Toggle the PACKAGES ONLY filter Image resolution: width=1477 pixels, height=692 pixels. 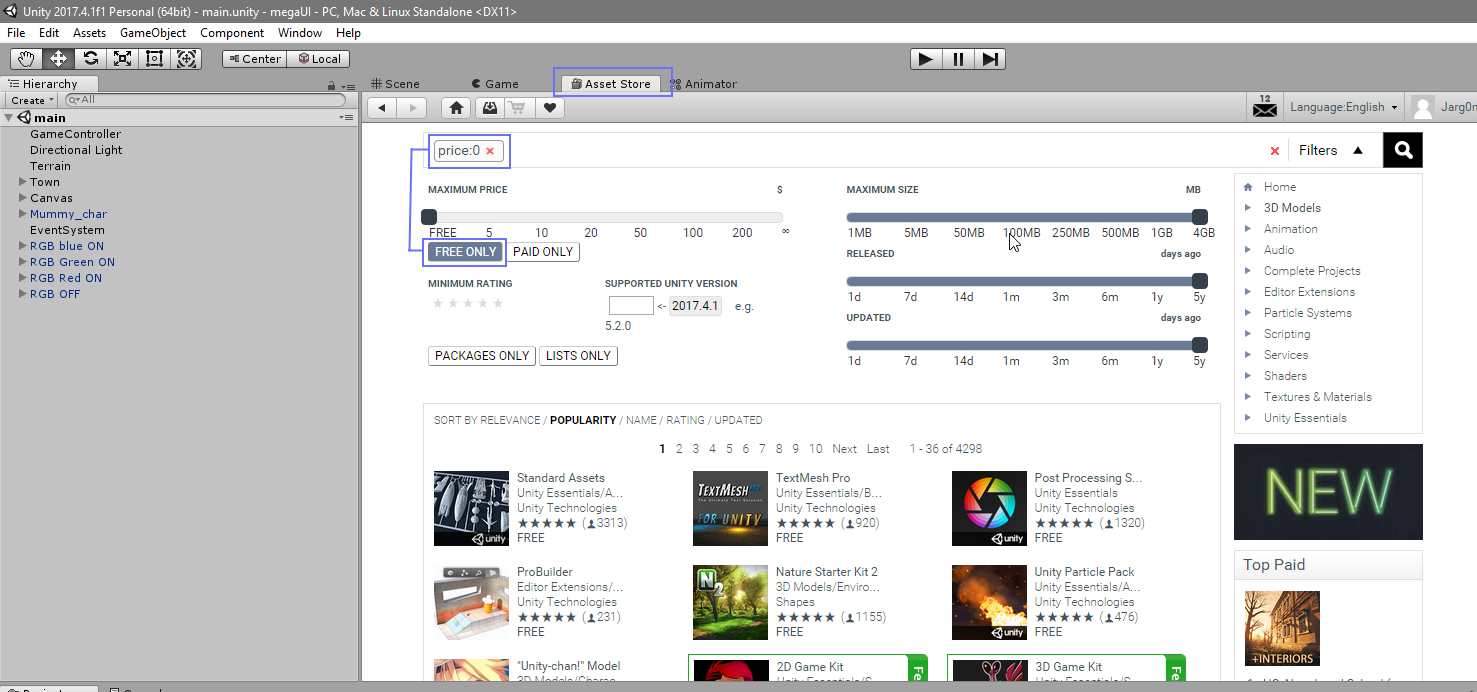[x=482, y=356]
